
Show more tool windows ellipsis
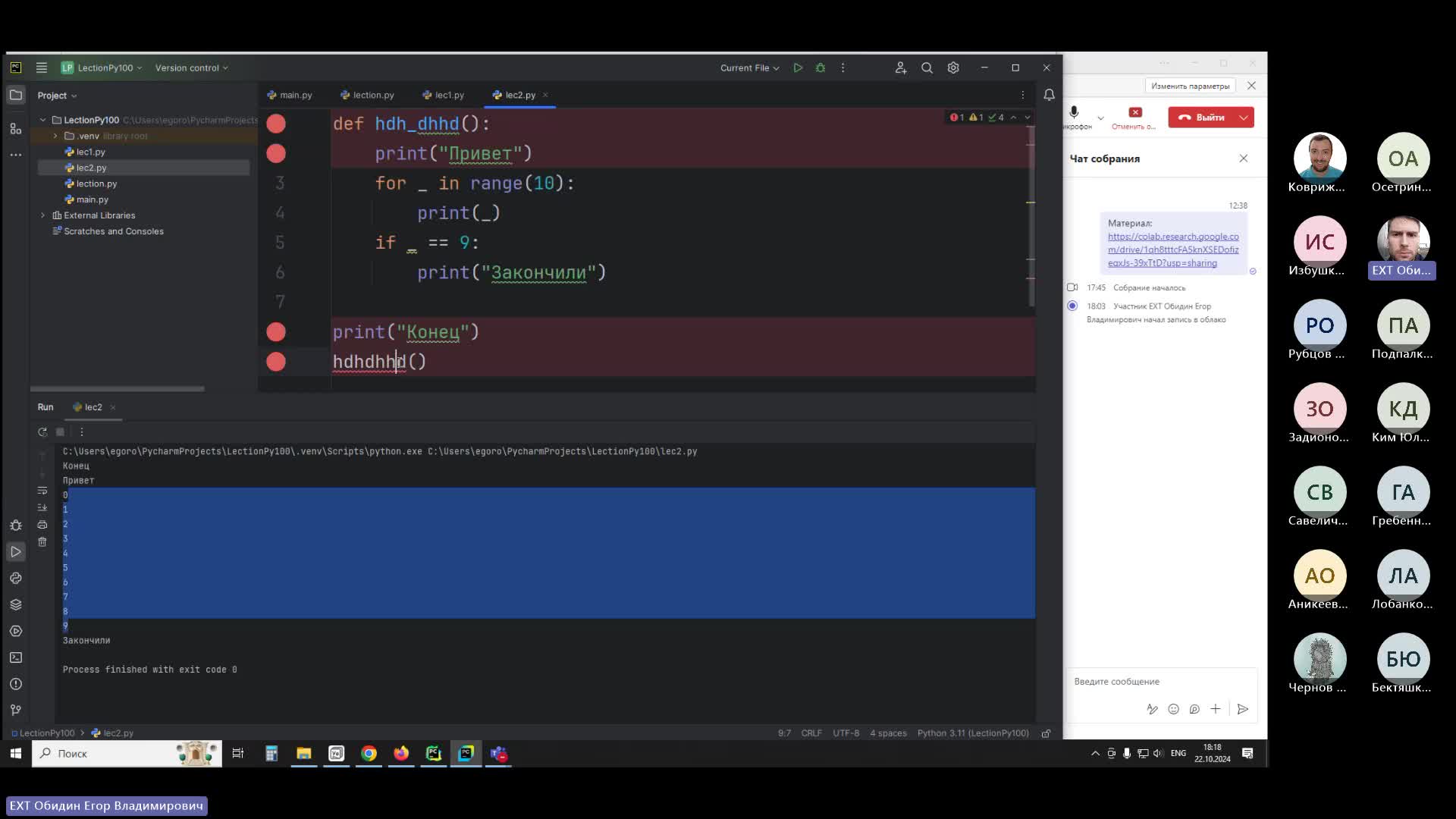[15, 155]
